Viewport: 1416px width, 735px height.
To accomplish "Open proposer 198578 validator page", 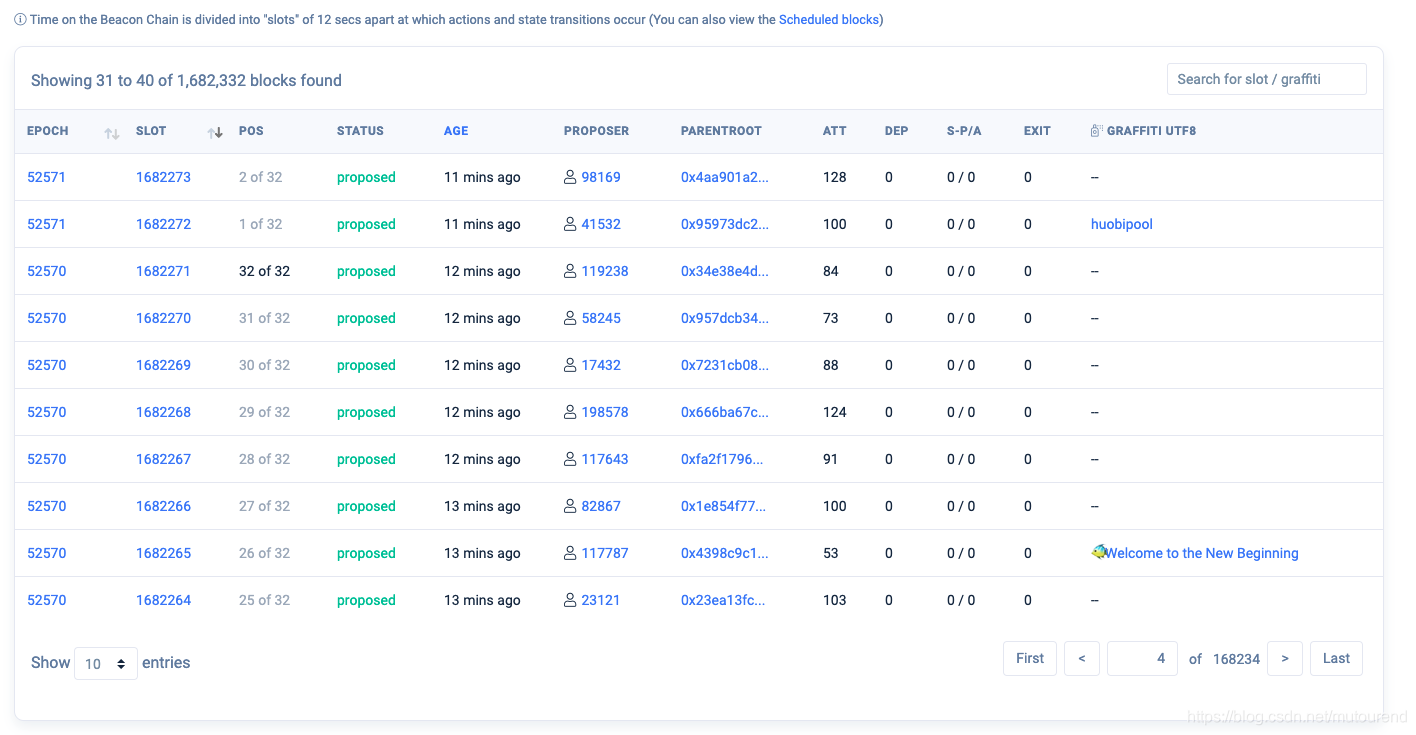I will pos(605,412).
